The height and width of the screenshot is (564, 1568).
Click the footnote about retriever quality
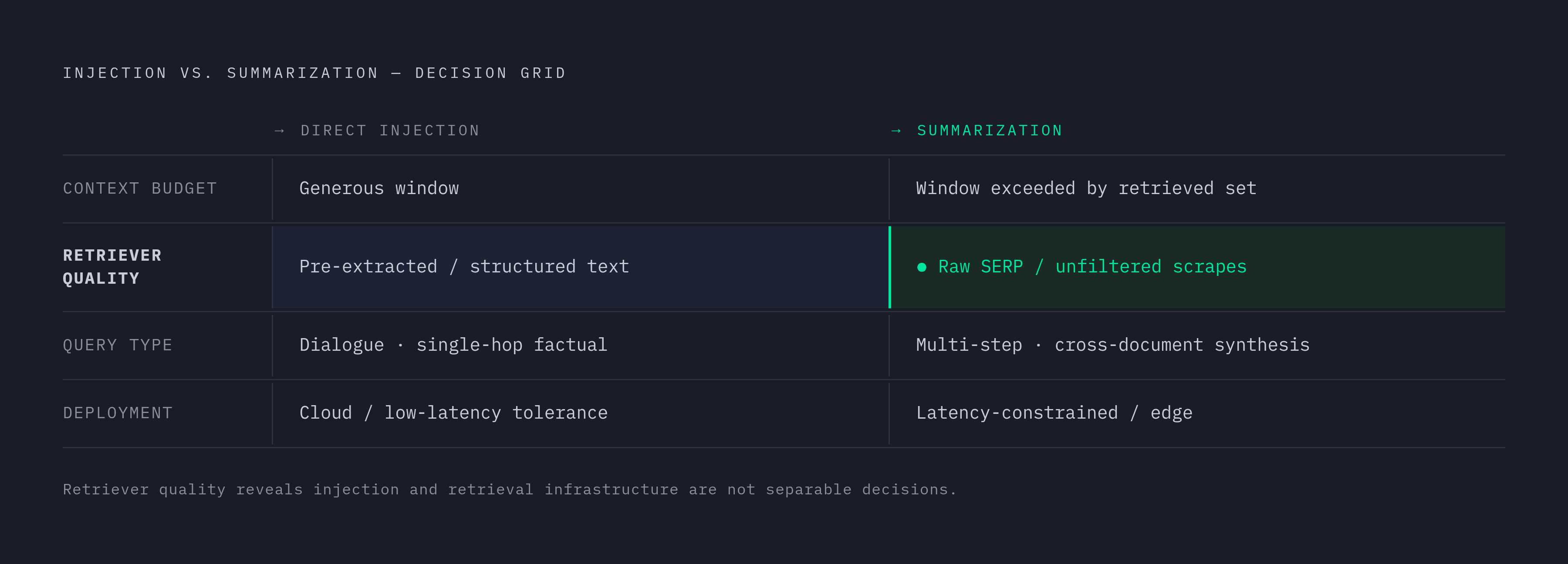(510, 489)
